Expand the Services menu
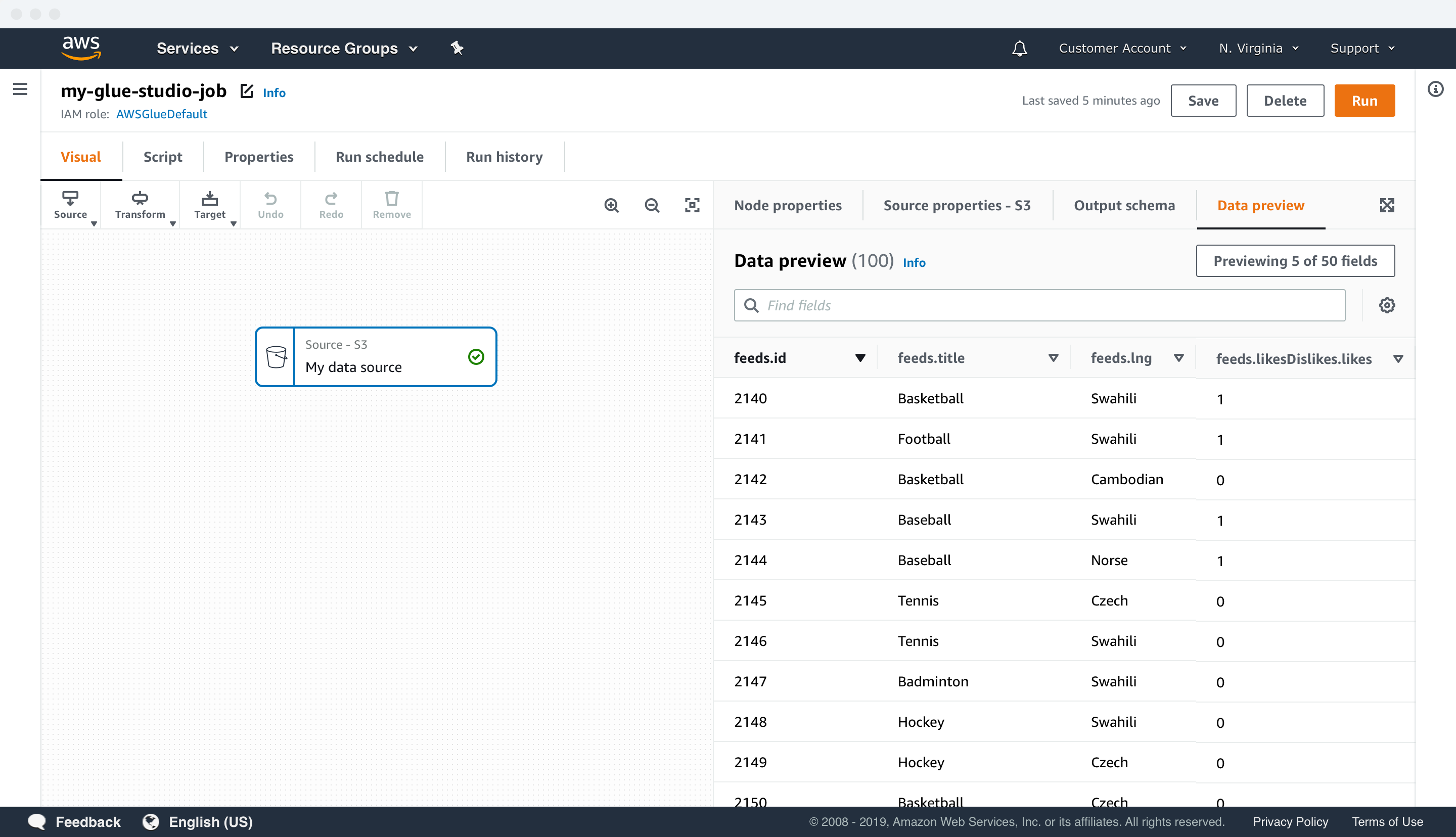 pos(197,49)
